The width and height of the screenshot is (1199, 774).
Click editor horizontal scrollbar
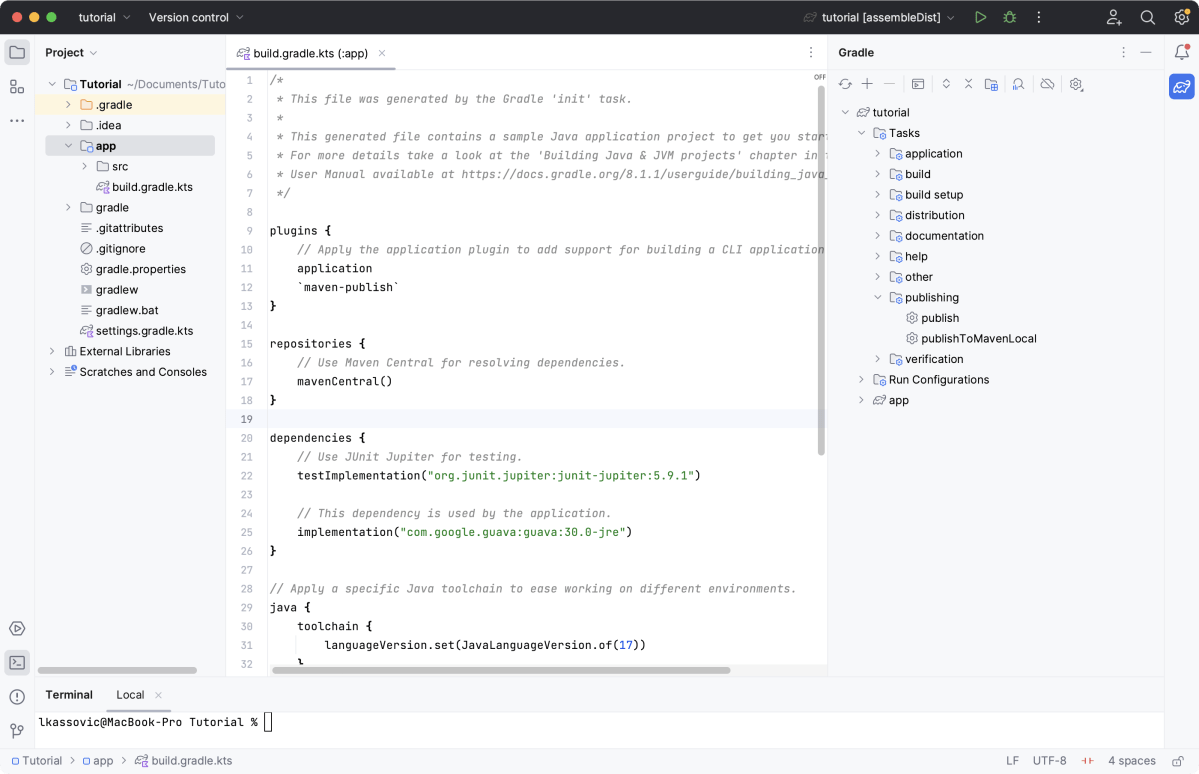point(501,671)
